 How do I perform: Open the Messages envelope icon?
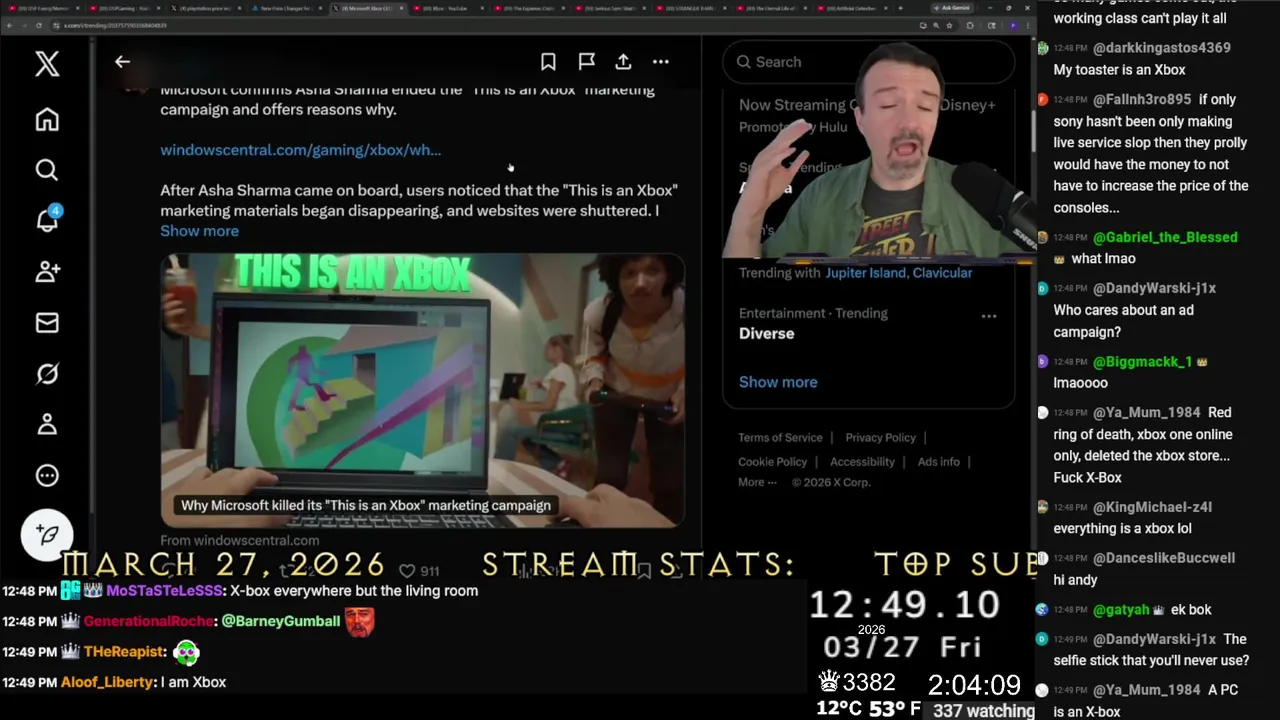pyautogui.click(x=47, y=323)
